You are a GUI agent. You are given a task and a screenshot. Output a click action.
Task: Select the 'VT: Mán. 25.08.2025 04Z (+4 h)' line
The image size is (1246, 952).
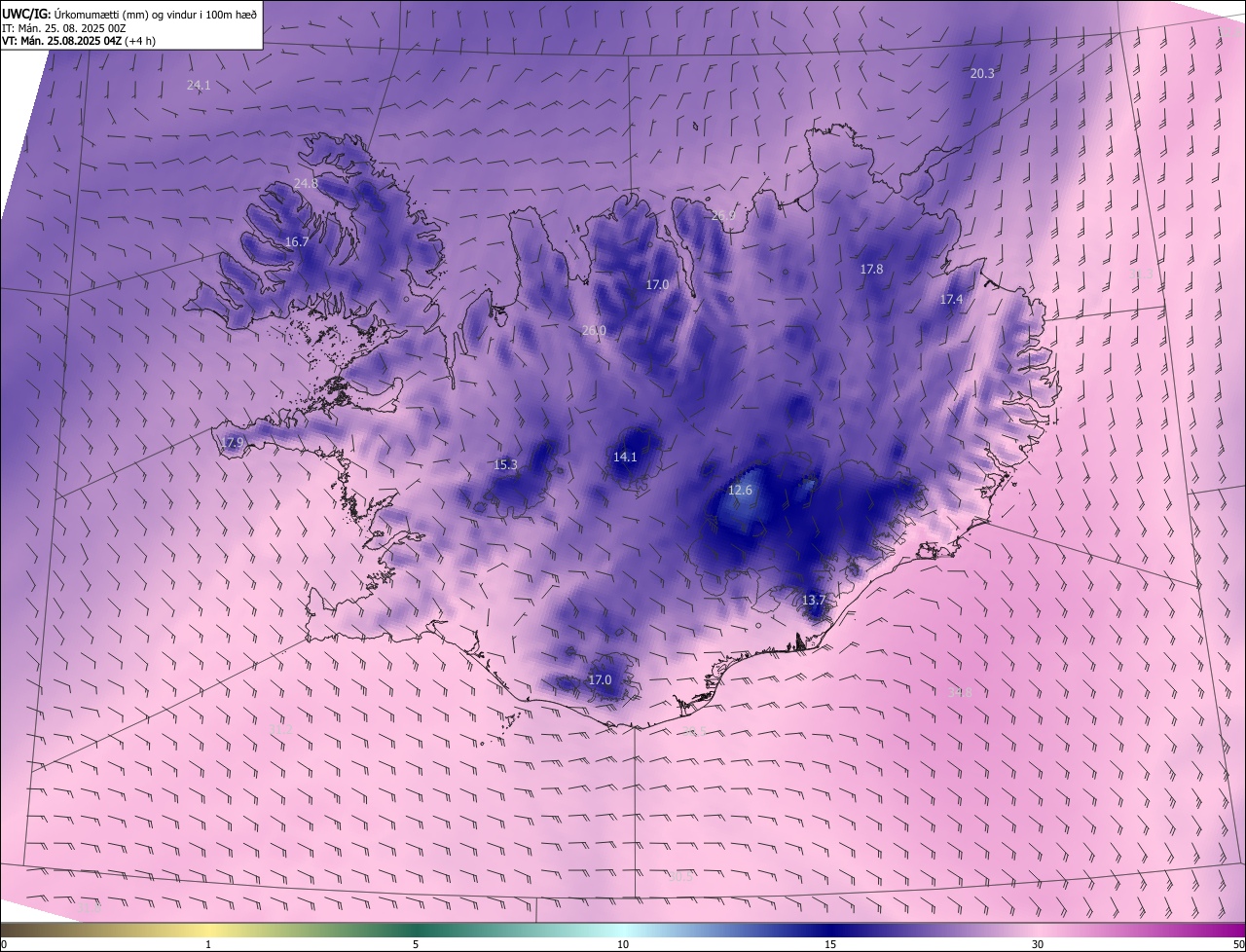pos(79,41)
